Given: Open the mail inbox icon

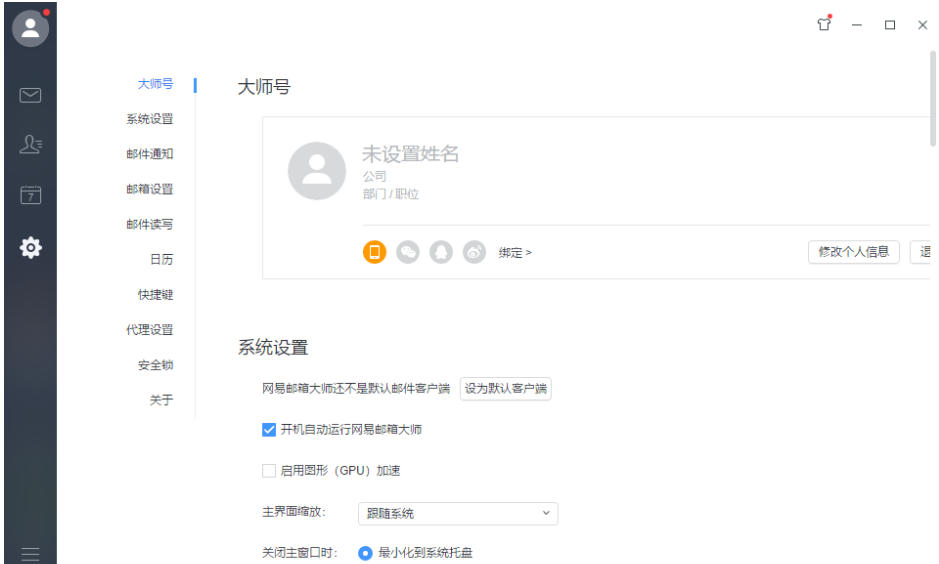Looking at the screenshot, I should 30,95.
